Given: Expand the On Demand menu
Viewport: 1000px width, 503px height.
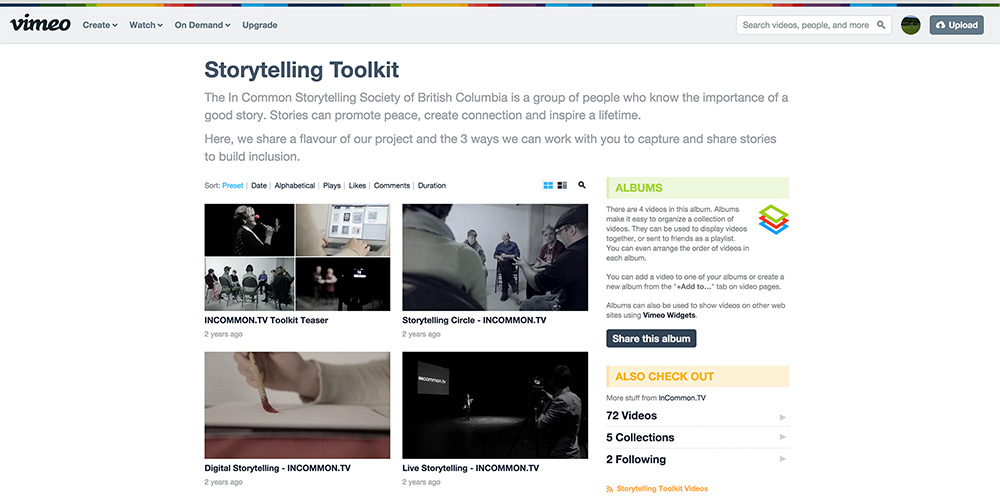Looking at the screenshot, I should [x=202, y=25].
